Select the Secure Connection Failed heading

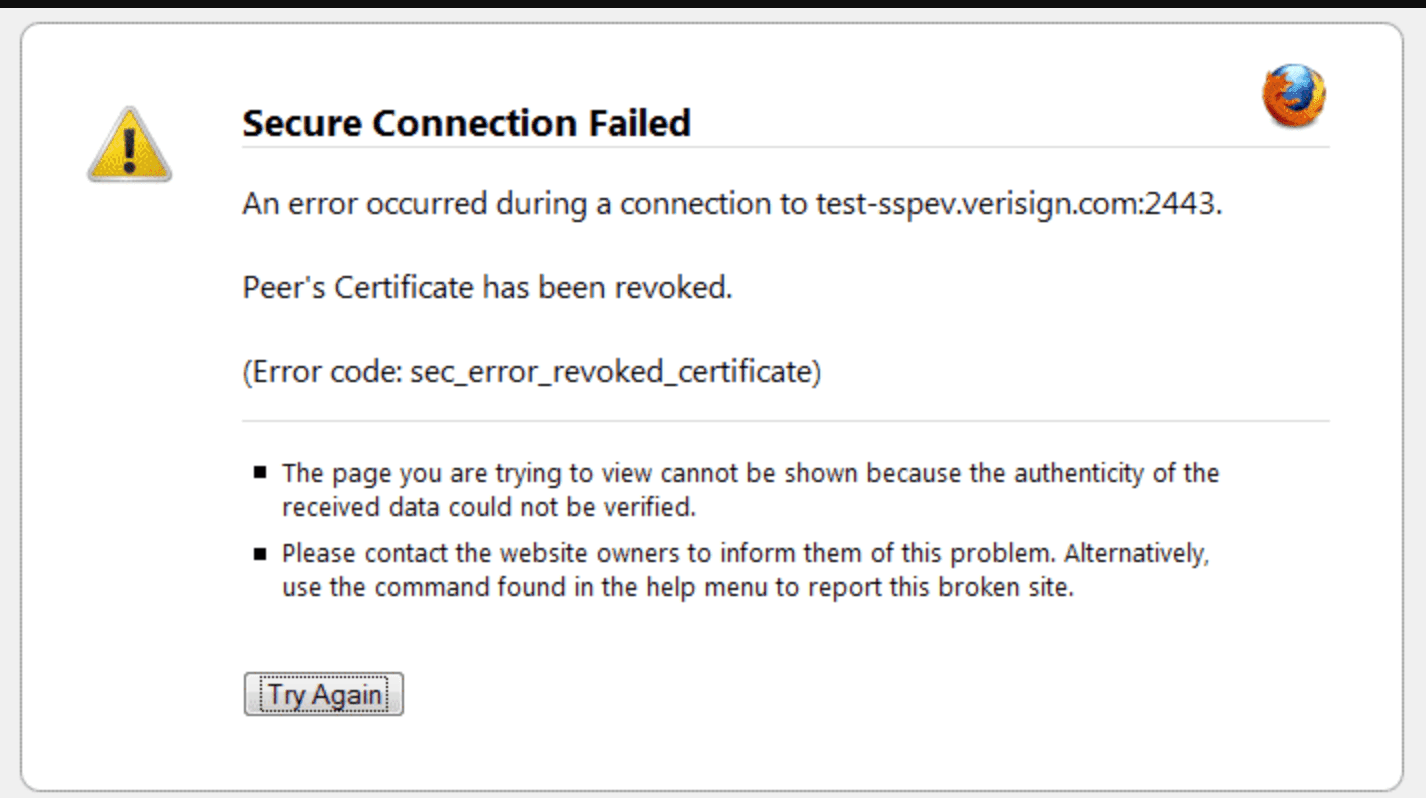coord(465,122)
